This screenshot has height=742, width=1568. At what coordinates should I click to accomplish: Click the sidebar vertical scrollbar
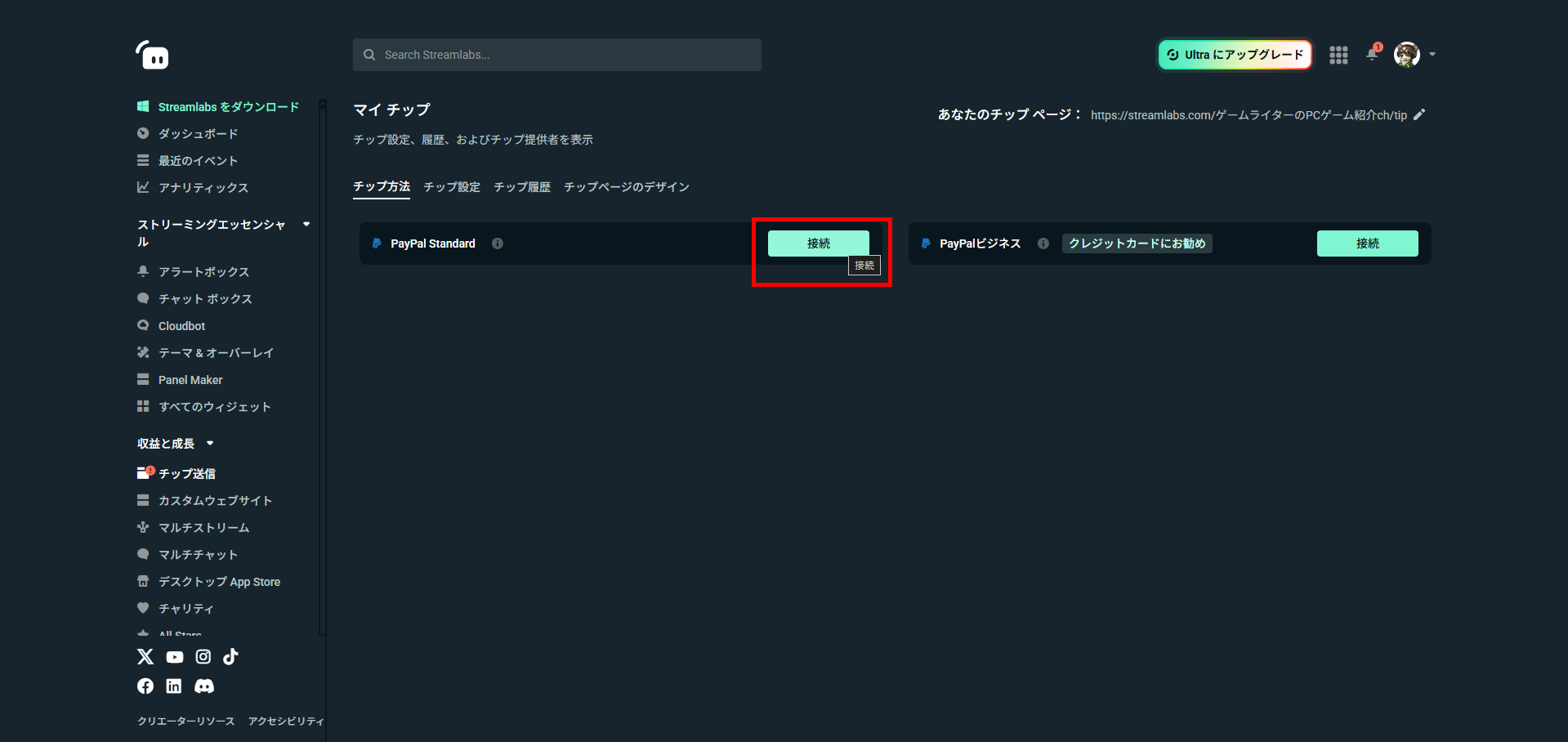[322, 368]
